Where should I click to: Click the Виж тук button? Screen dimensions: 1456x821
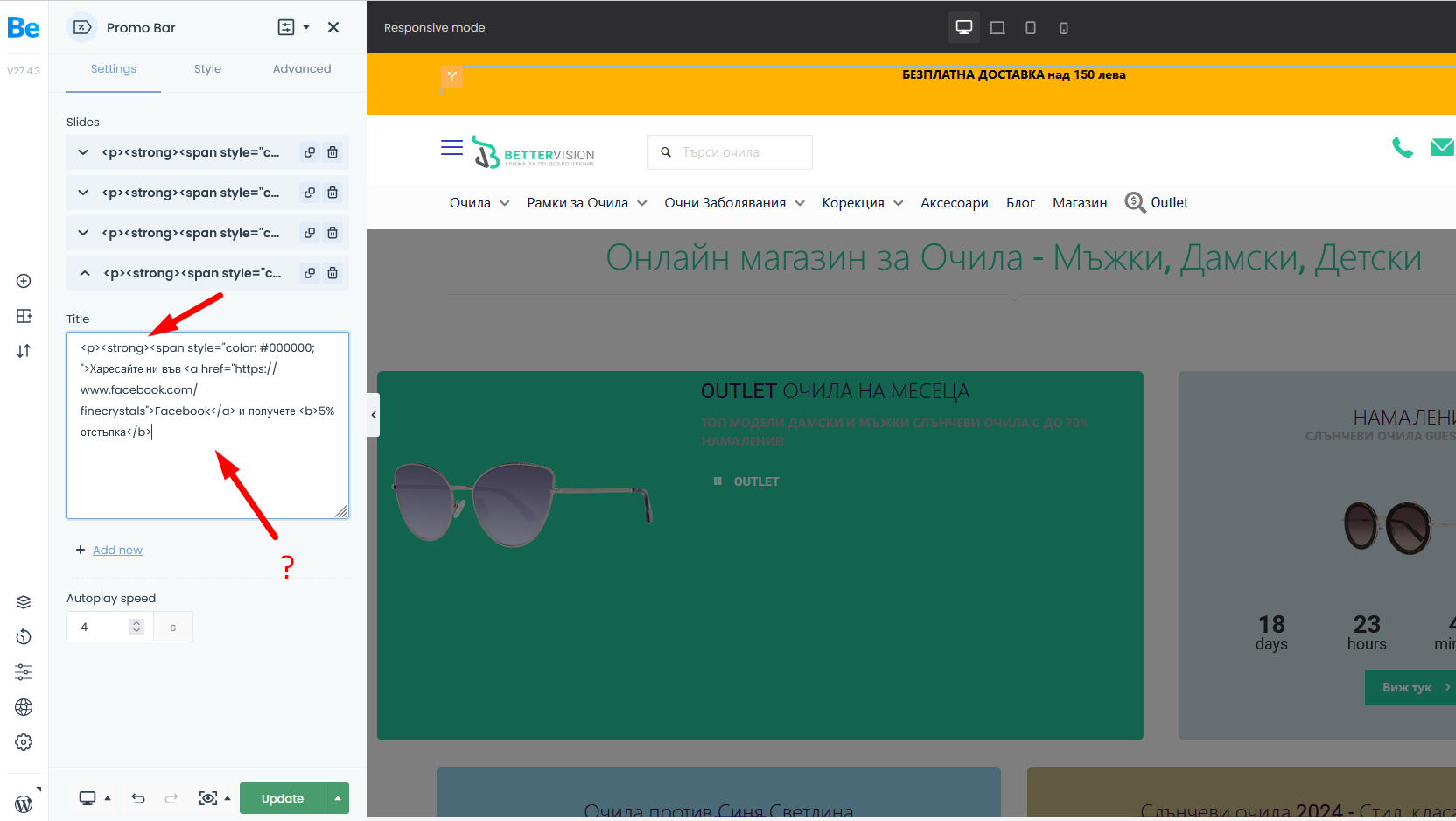[x=1410, y=687]
